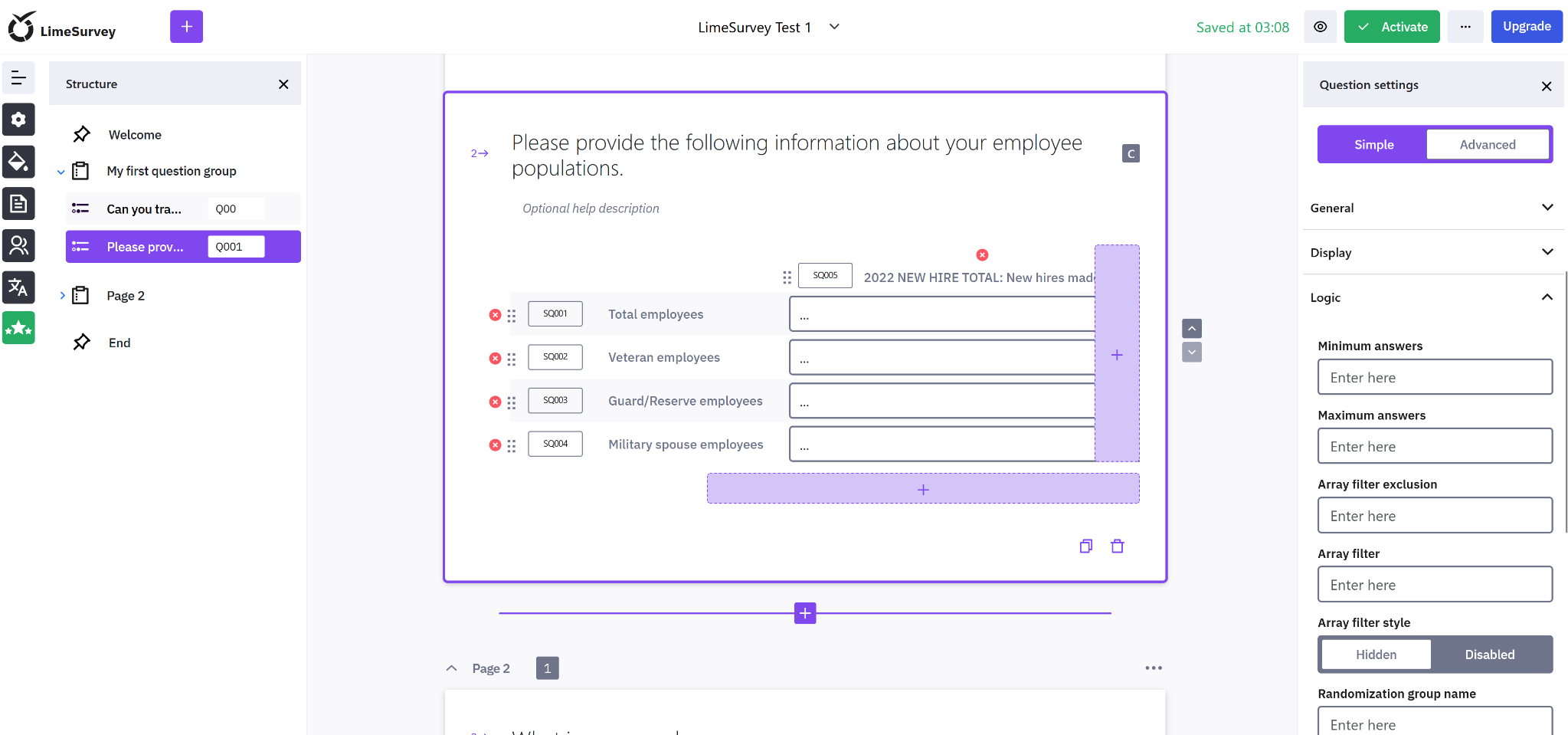Image resolution: width=1568 pixels, height=735 pixels.
Task: Select the Welcome item in Structure
Action: click(x=135, y=135)
